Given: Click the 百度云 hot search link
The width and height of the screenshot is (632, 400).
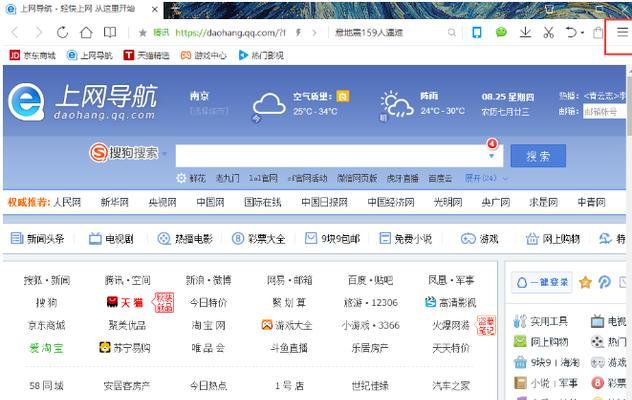Looking at the screenshot, I should point(440,178).
